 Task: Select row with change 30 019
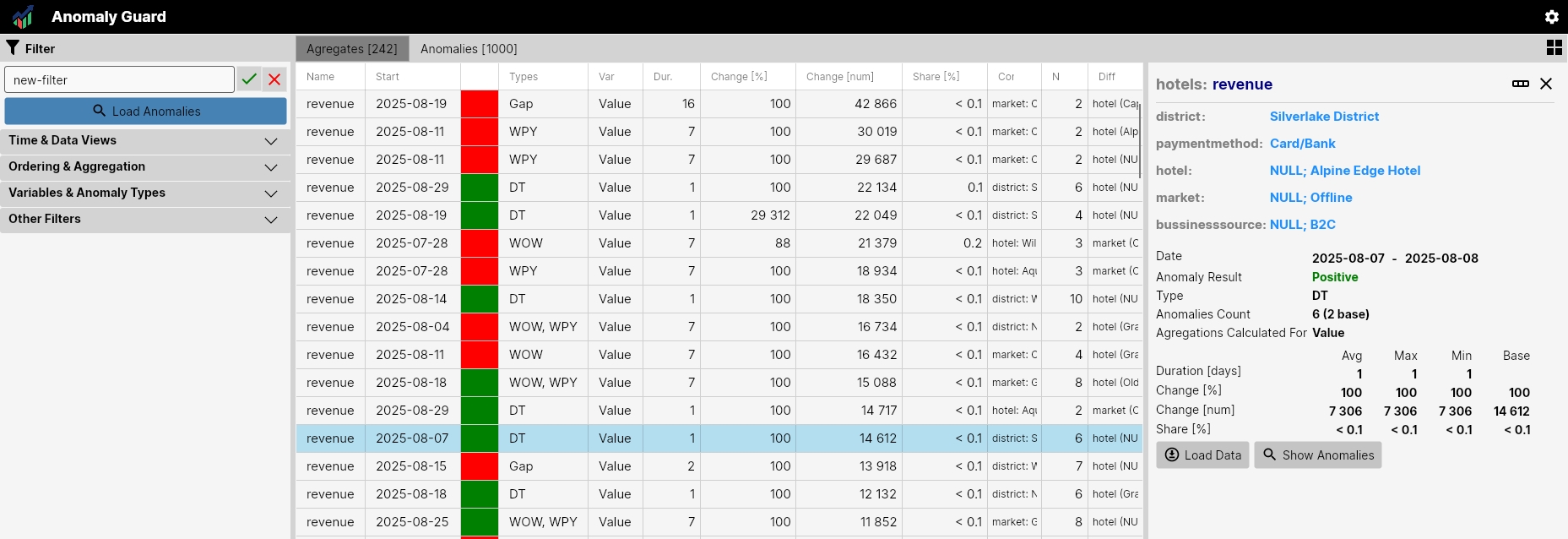[719, 132]
